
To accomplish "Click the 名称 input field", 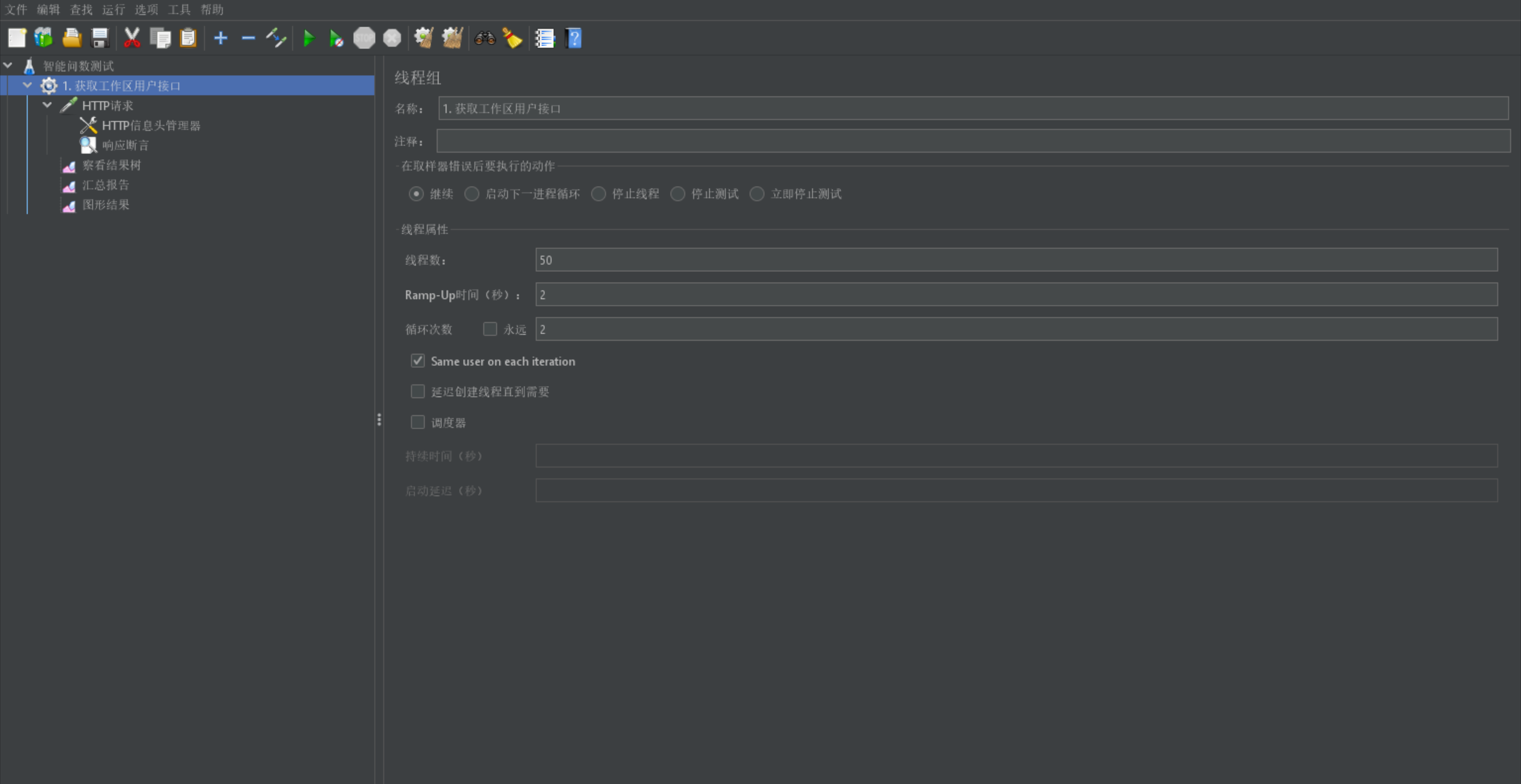I will point(973,108).
